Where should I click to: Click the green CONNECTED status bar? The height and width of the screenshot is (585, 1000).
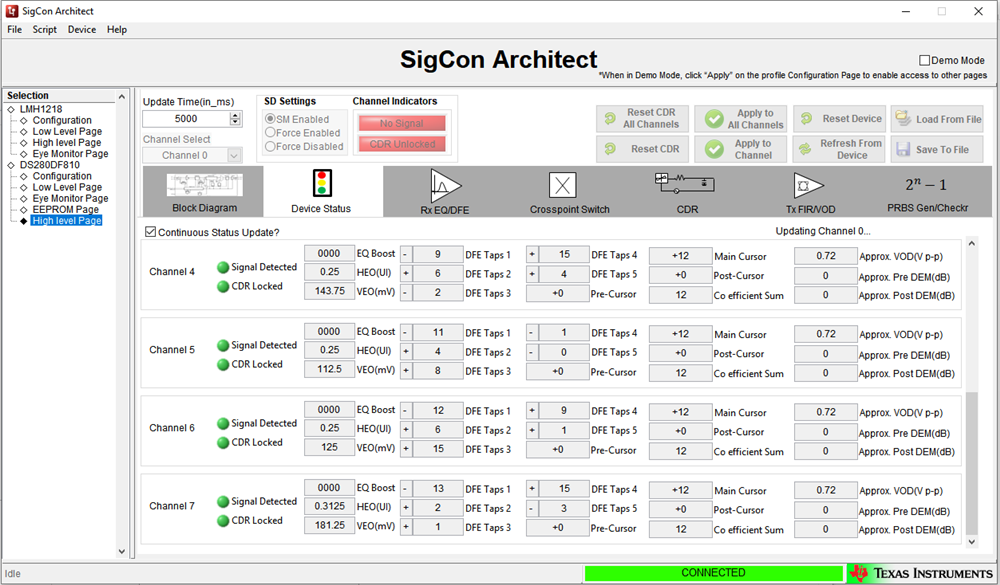[x=714, y=573]
